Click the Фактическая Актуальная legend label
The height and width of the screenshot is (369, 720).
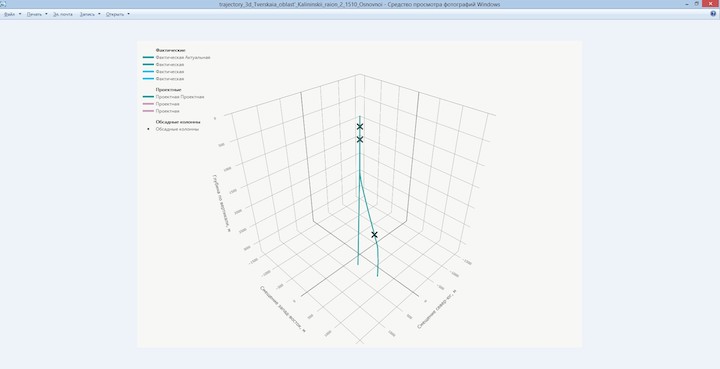coord(183,57)
